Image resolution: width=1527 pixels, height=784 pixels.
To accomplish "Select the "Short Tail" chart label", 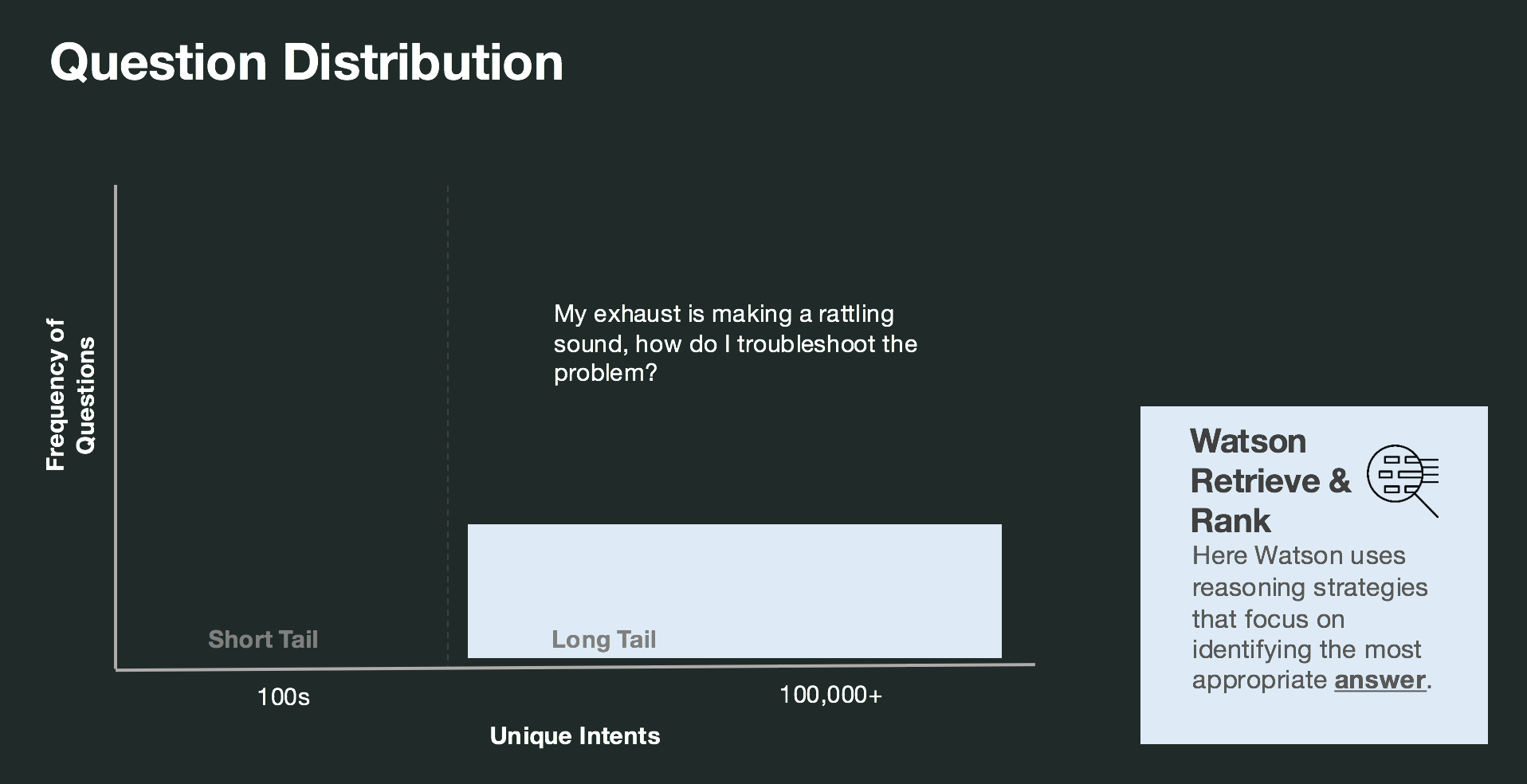I will 263,639.
